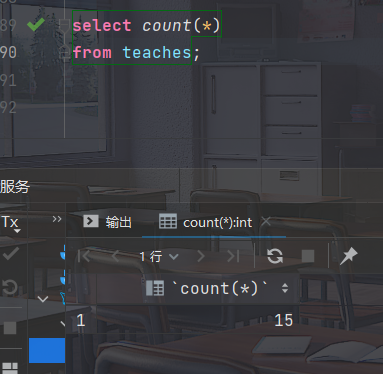Screen dimensions: 383x374
Task: Click the stop button in result toolbar
Action: click(308, 256)
